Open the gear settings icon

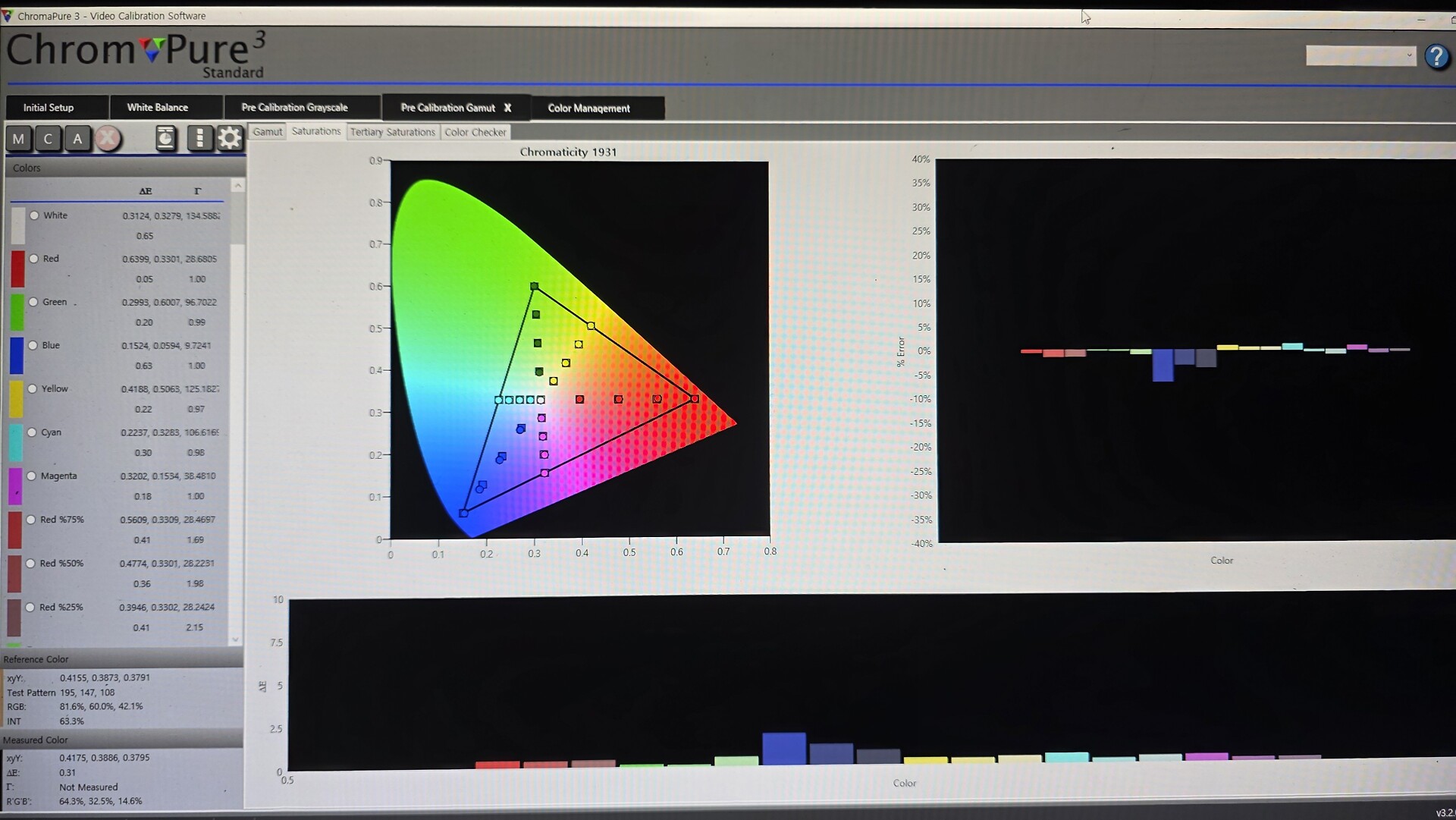(x=229, y=138)
